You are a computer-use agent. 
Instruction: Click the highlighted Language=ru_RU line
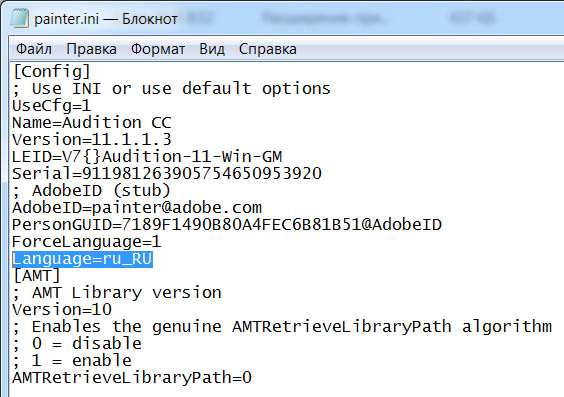(82, 259)
